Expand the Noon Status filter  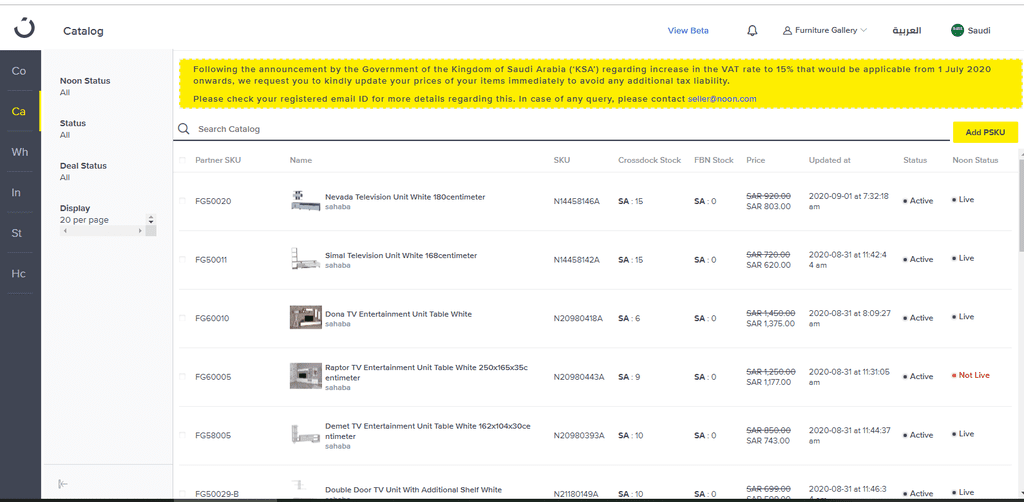coord(85,86)
